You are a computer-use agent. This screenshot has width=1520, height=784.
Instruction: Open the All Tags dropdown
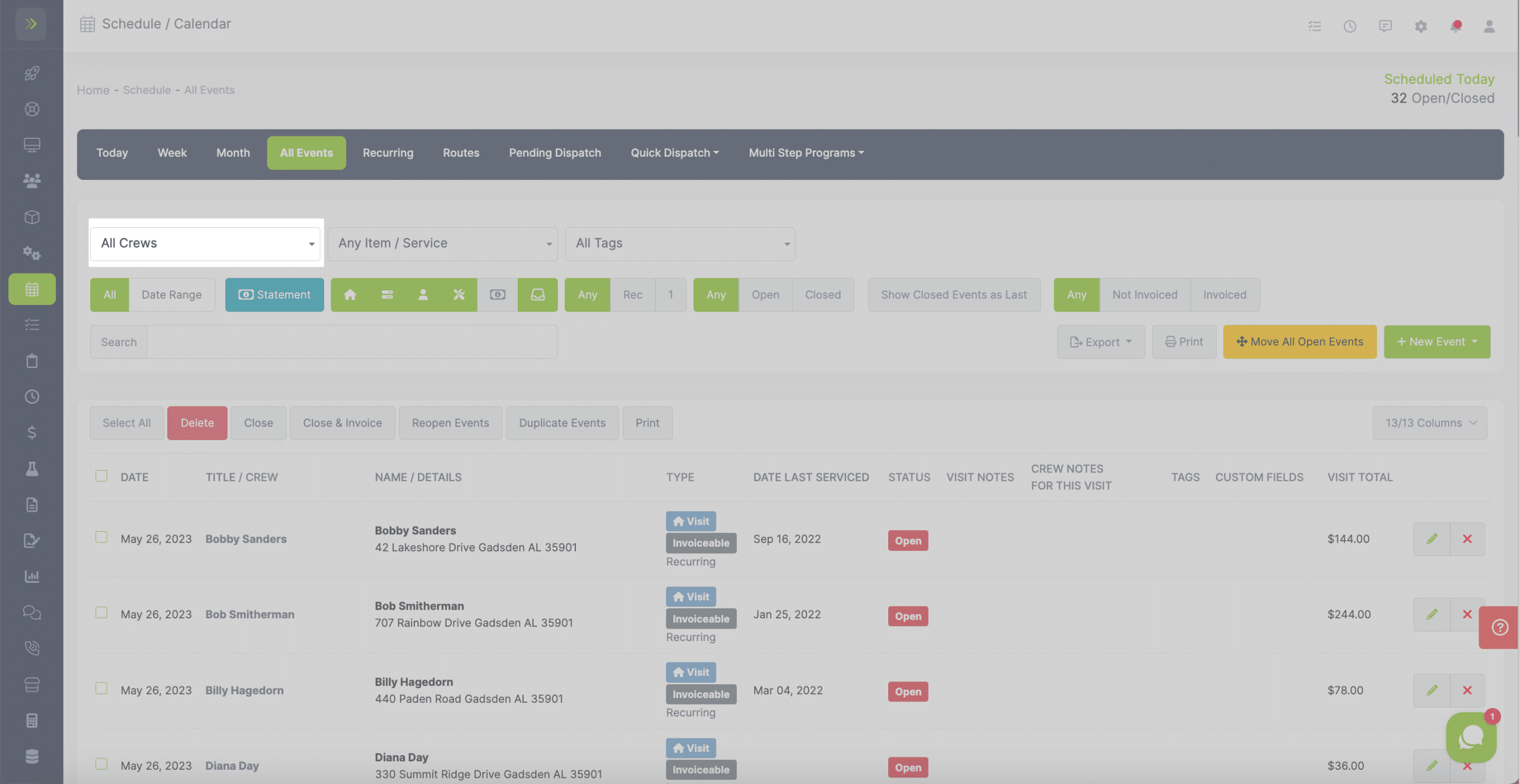(680, 244)
